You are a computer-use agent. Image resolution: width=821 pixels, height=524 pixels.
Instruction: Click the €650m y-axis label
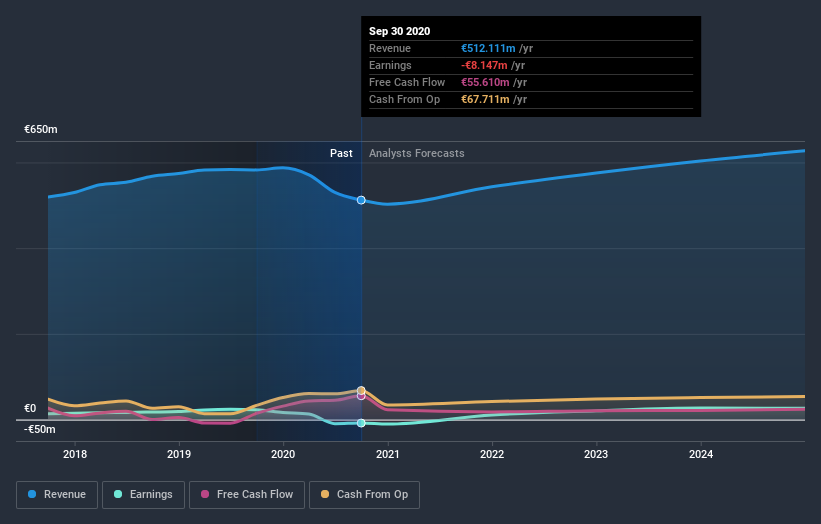[41, 129]
